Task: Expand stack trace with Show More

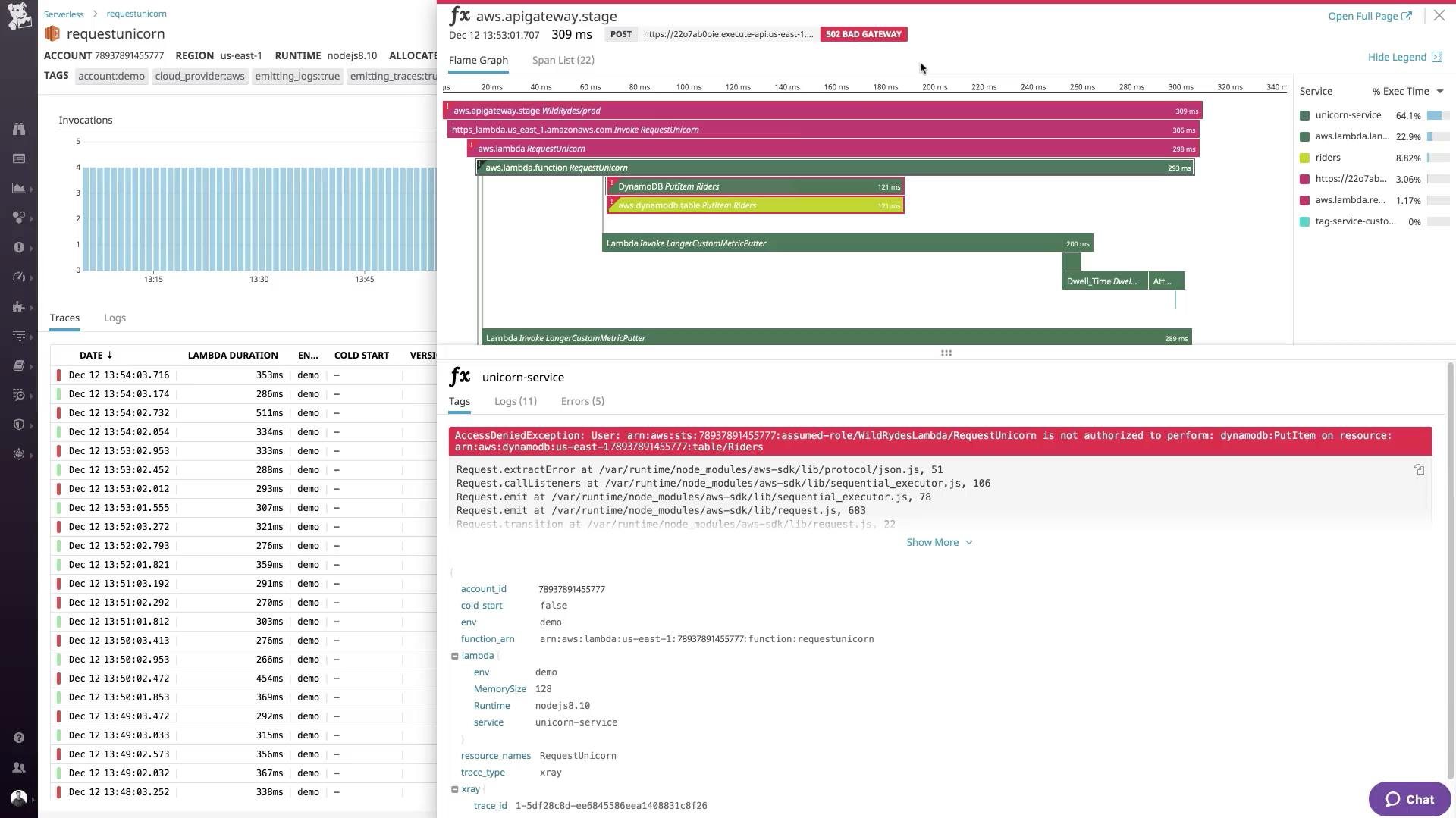Action: click(x=939, y=543)
